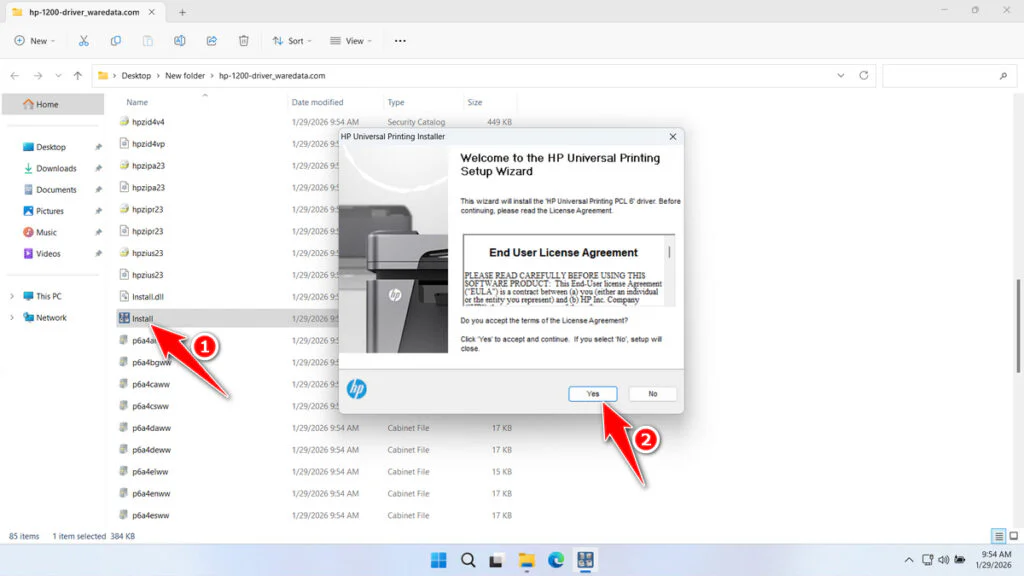1024x576 pixels.
Task: Open the See more ellipsis menu
Action: 399,41
